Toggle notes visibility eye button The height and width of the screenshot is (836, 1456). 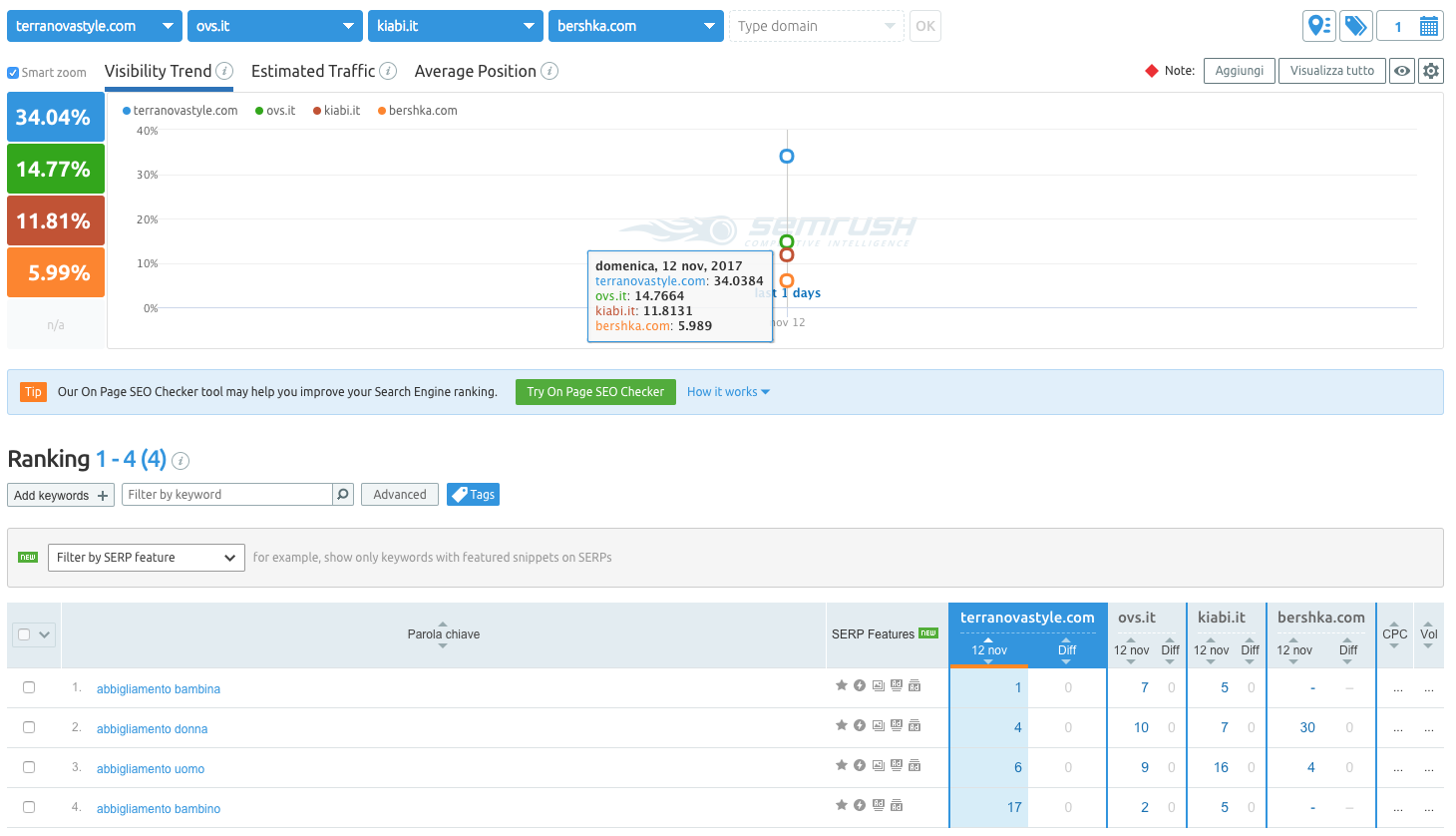pos(1402,71)
